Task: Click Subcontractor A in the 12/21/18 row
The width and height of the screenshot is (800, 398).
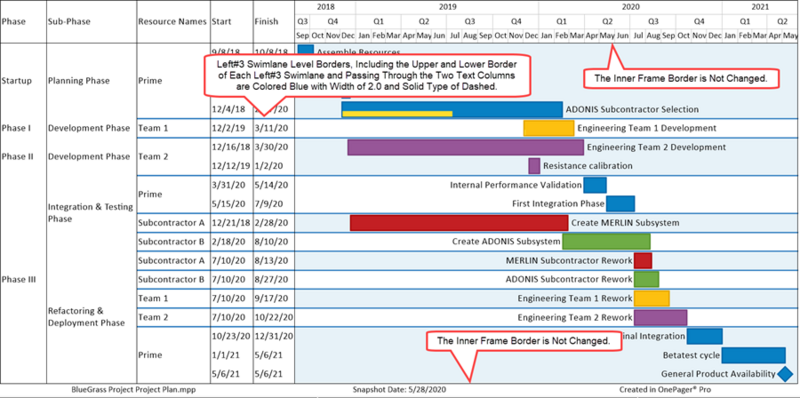Action: (171, 223)
